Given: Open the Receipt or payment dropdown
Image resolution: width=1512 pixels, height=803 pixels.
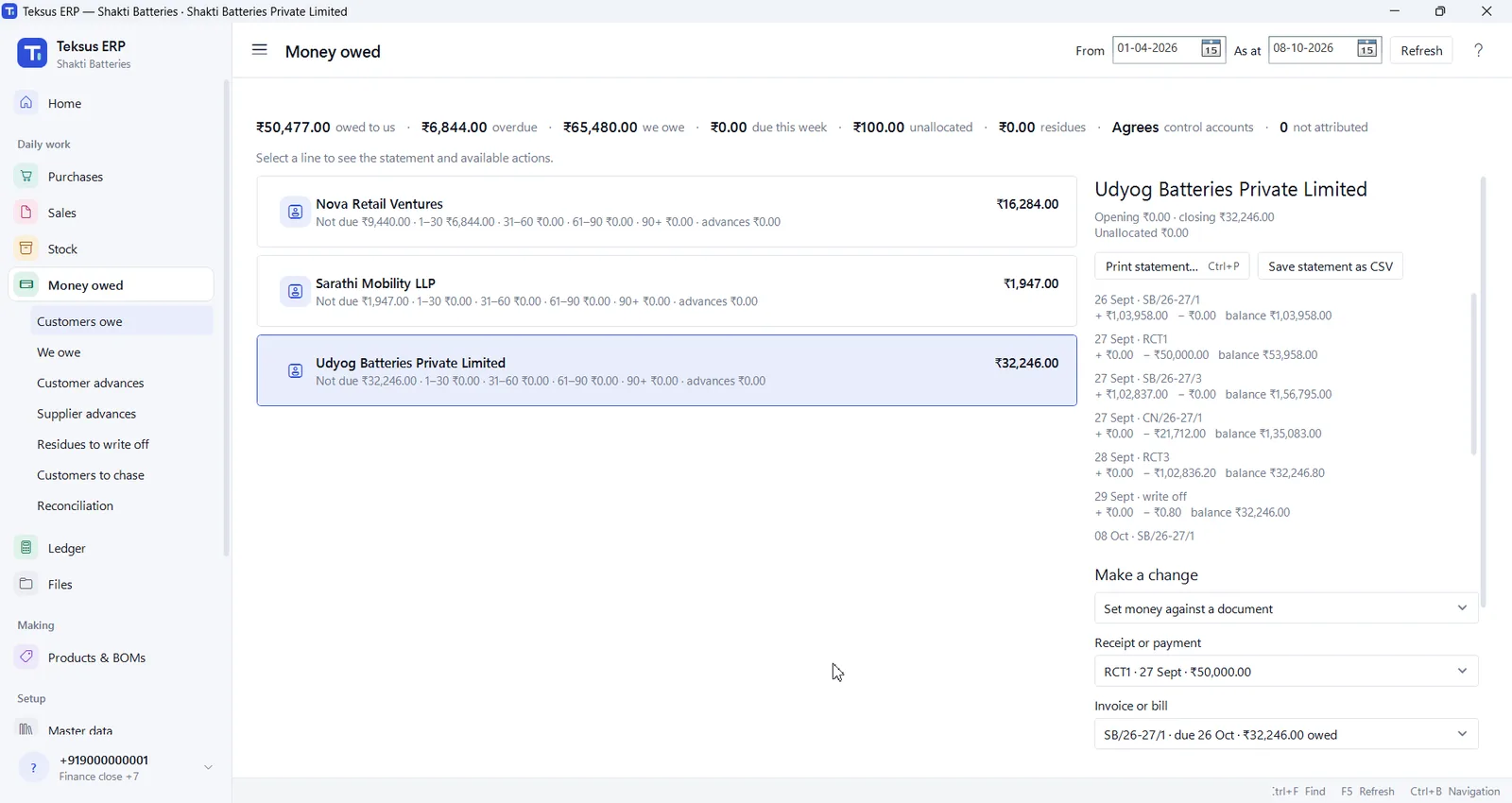Looking at the screenshot, I should coord(1286,672).
